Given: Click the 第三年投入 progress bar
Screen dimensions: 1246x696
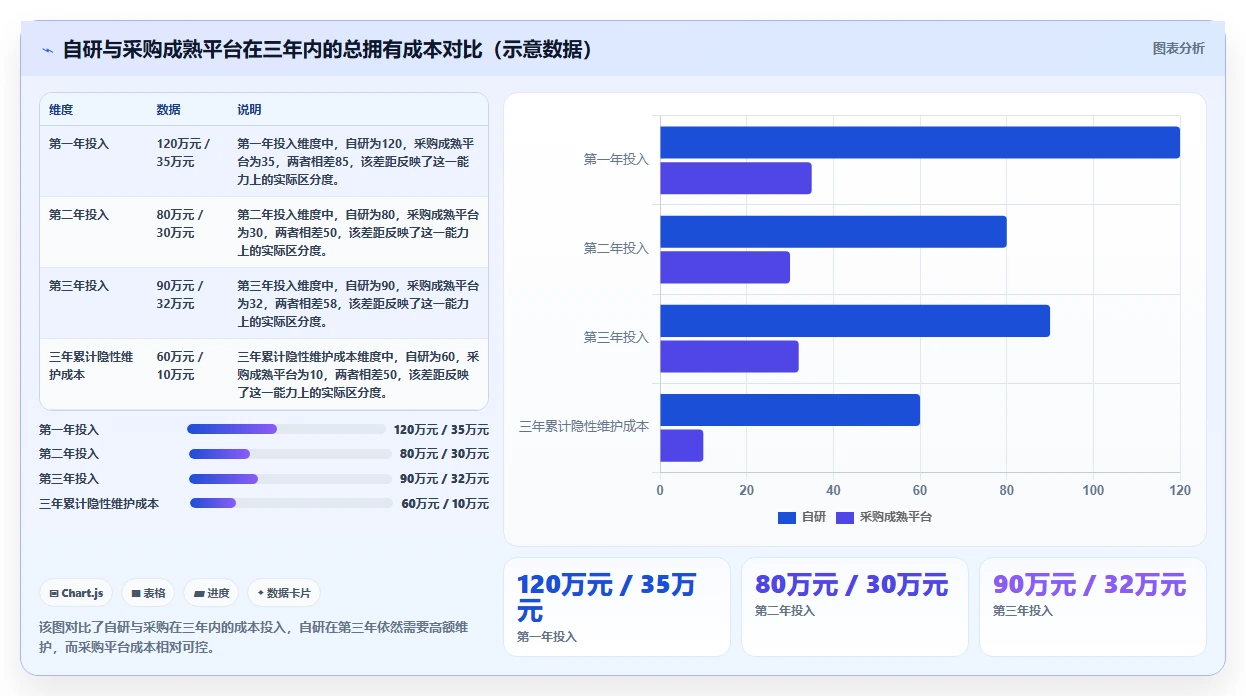Looking at the screenshot, I should click(290, 479).
